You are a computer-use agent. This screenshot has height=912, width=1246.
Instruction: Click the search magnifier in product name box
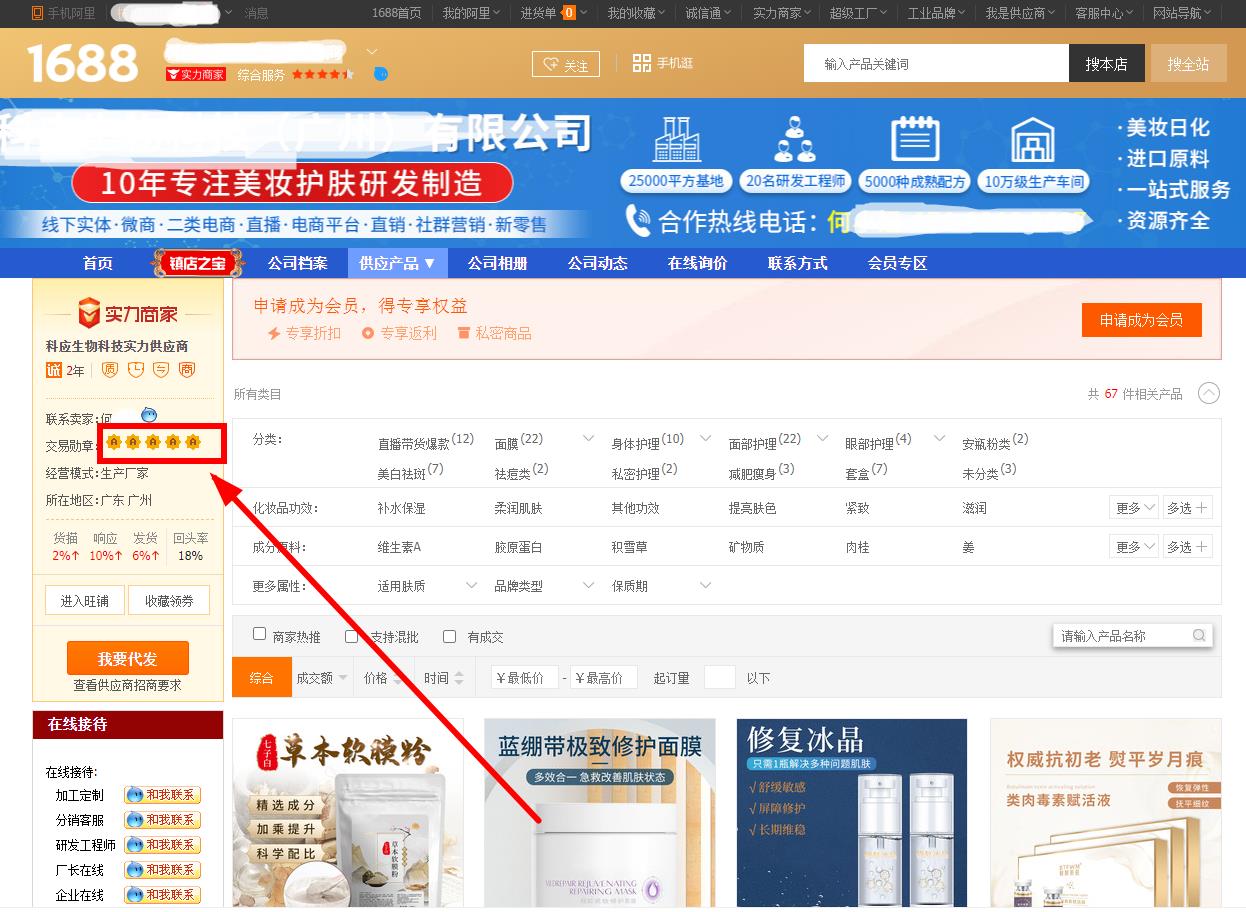1199,636
